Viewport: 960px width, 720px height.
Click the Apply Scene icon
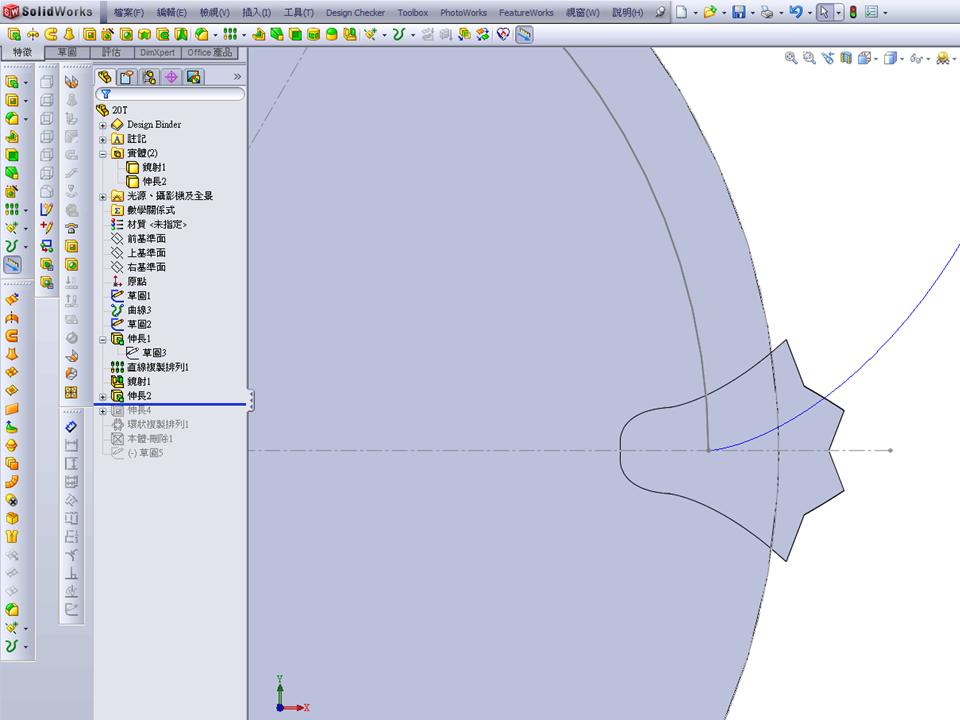[943, 58]
